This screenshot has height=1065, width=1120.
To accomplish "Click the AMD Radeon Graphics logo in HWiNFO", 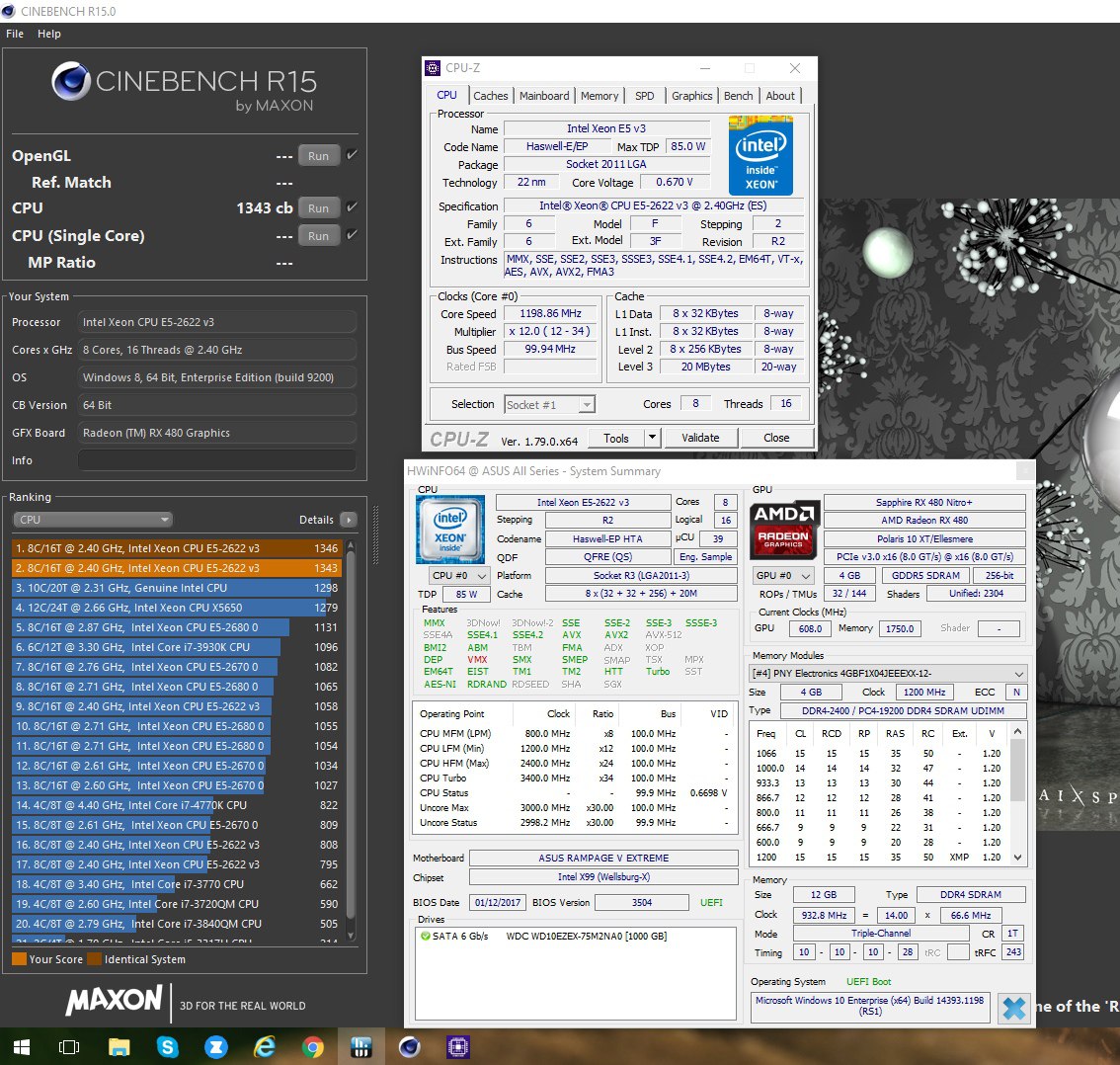I will tap(783, 529).
